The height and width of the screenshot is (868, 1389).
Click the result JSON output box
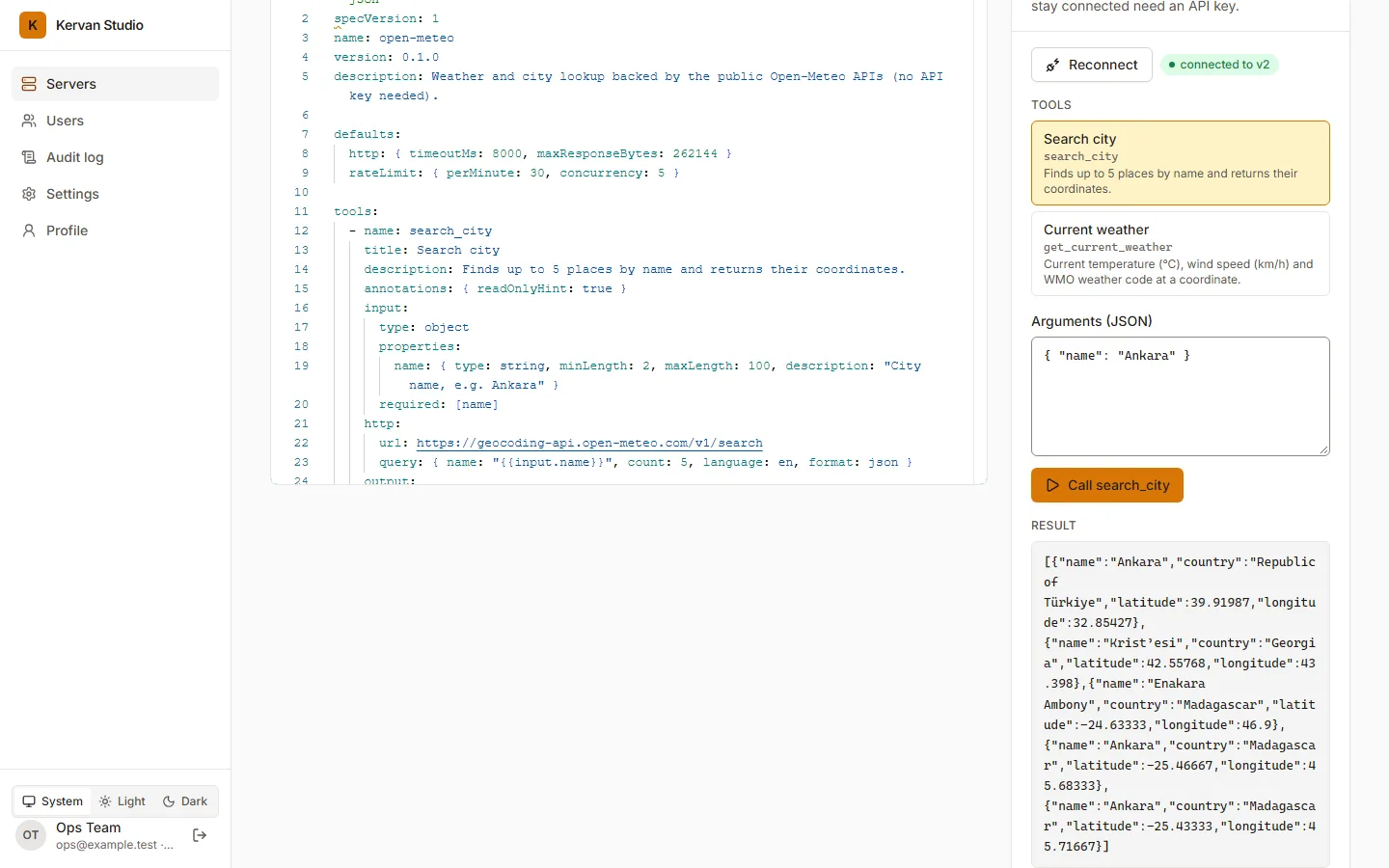pos(1181,704)
